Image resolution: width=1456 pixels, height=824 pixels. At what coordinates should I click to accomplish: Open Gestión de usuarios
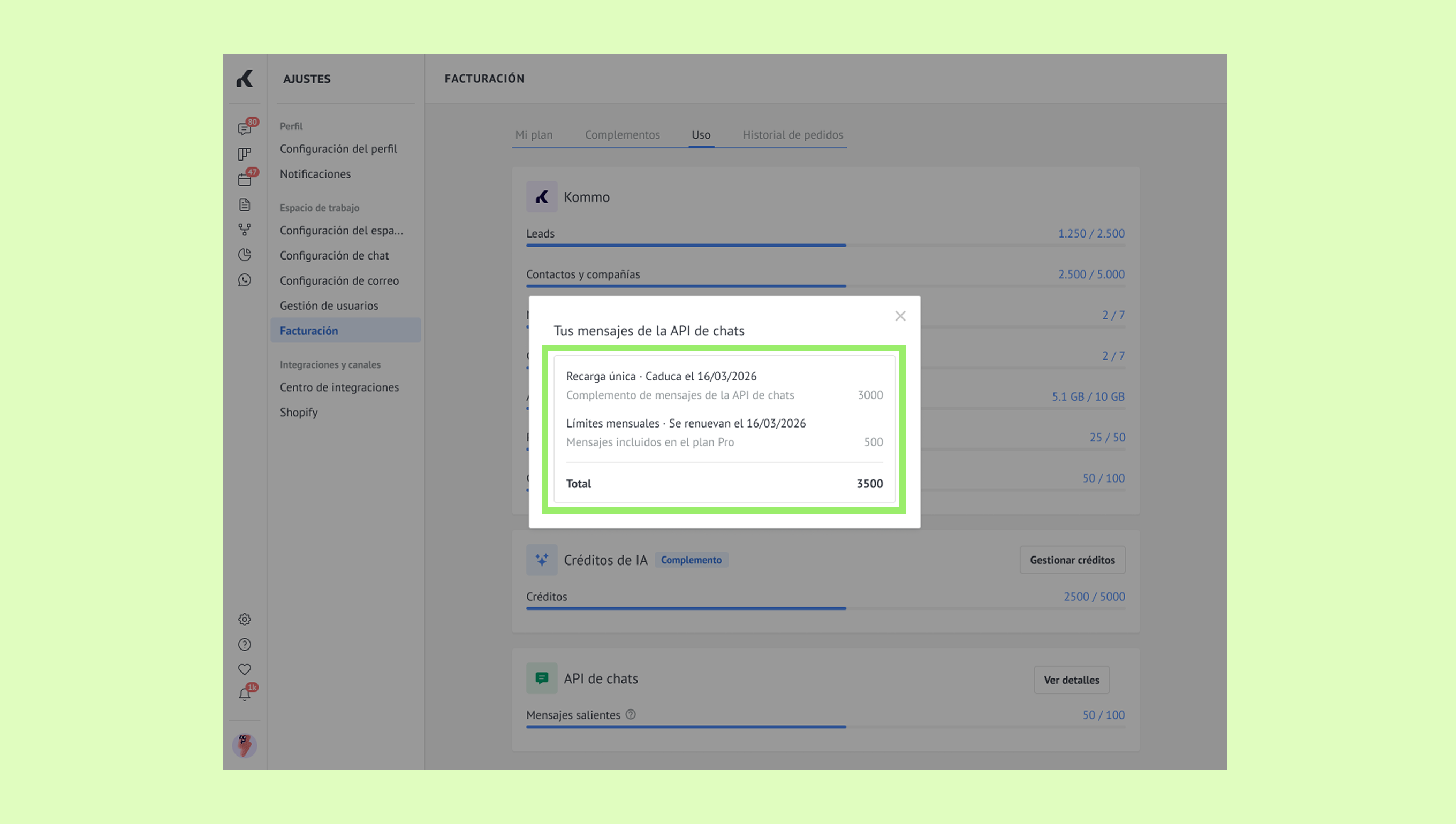point(329,306)
